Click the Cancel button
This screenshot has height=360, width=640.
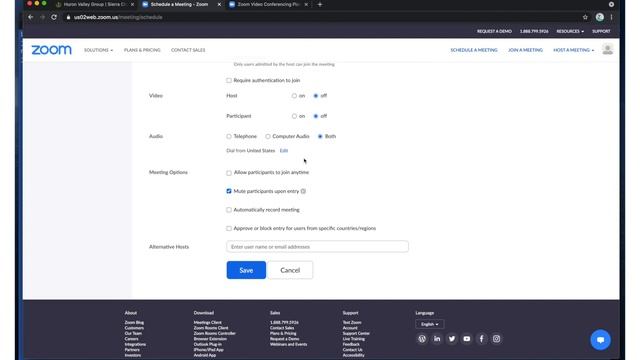pyautogui.click(x=290, y=270)
